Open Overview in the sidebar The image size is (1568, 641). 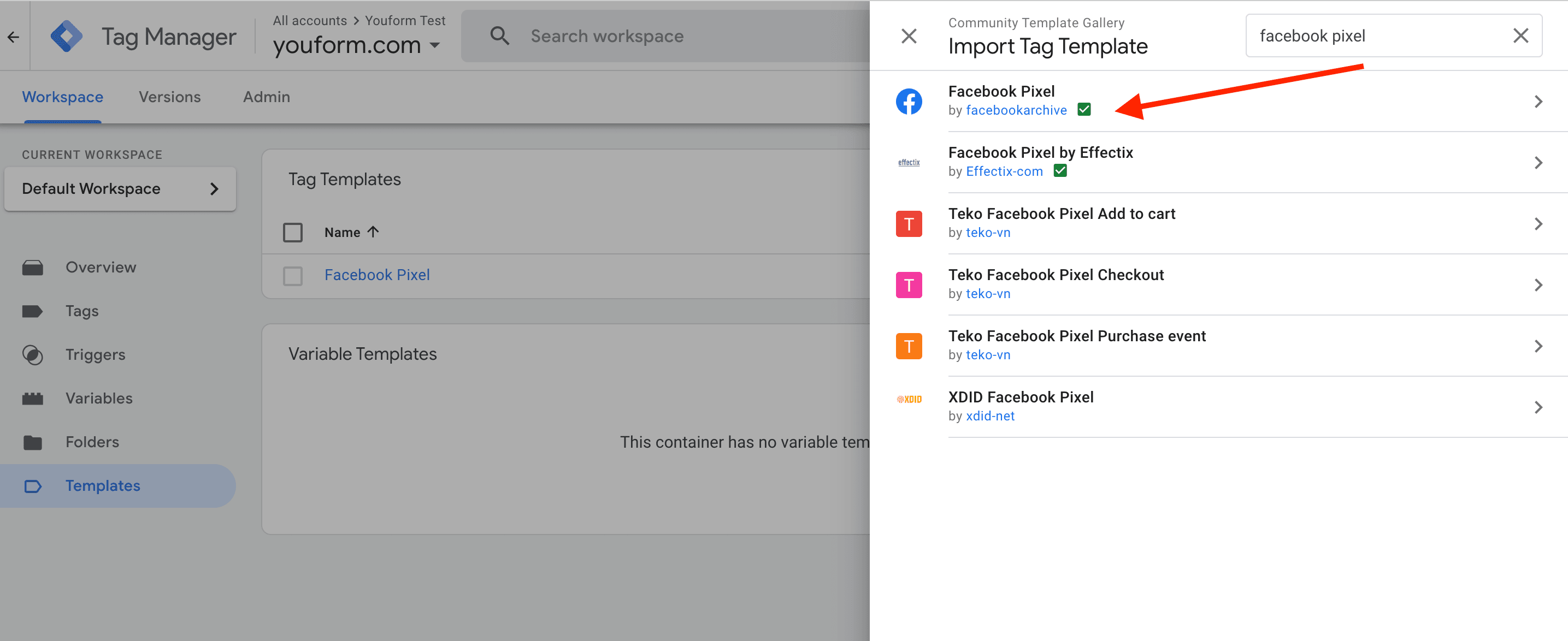tap(101, 268)
